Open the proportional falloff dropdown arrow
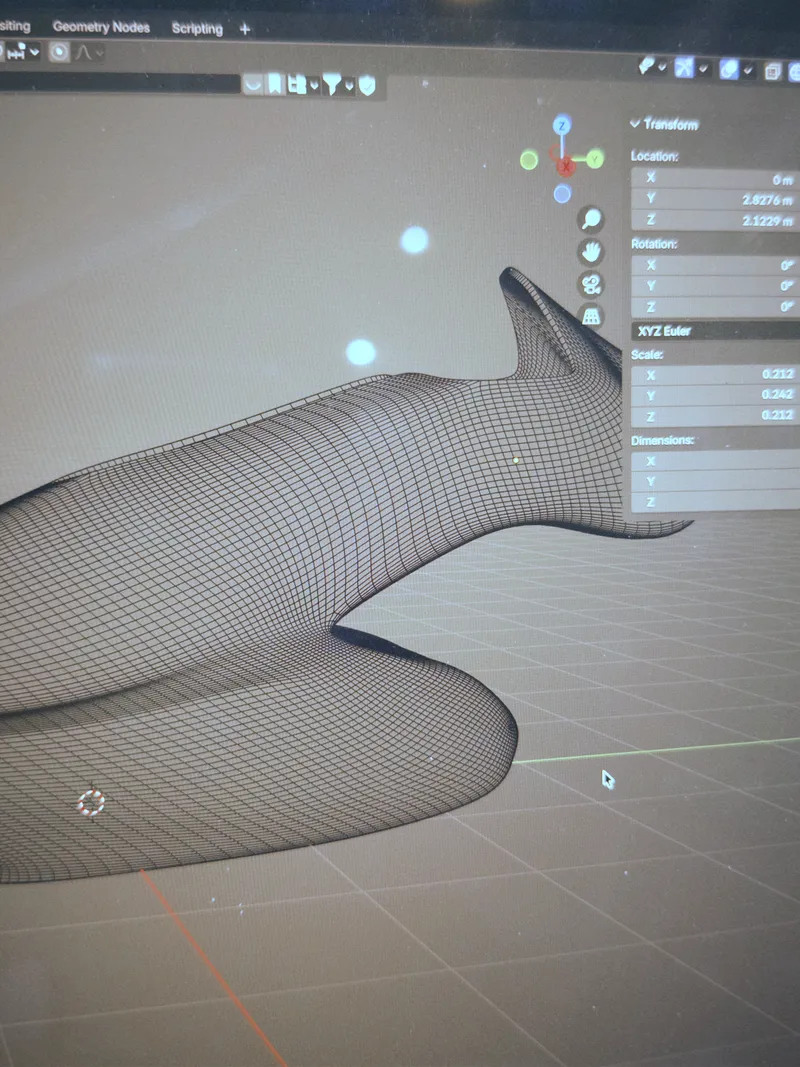 [x=99, y=53]
